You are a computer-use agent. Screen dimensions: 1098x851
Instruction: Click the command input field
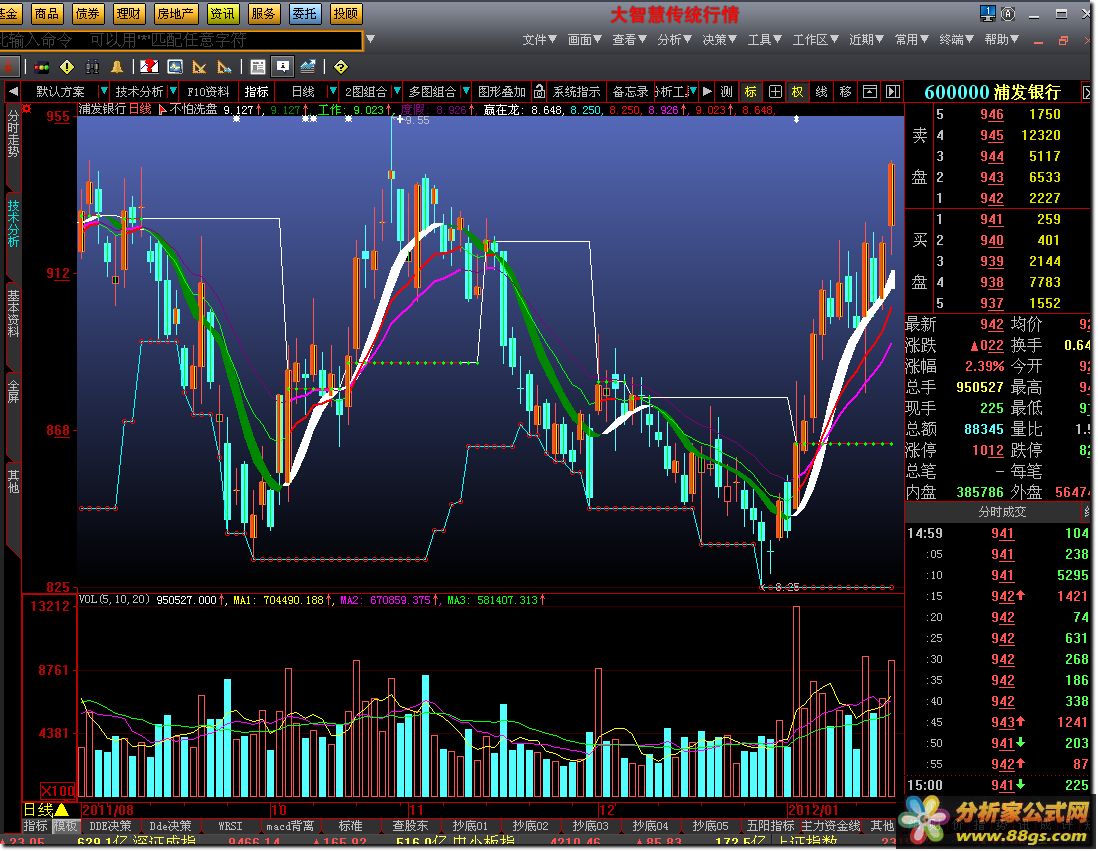(x=181, y=40)
